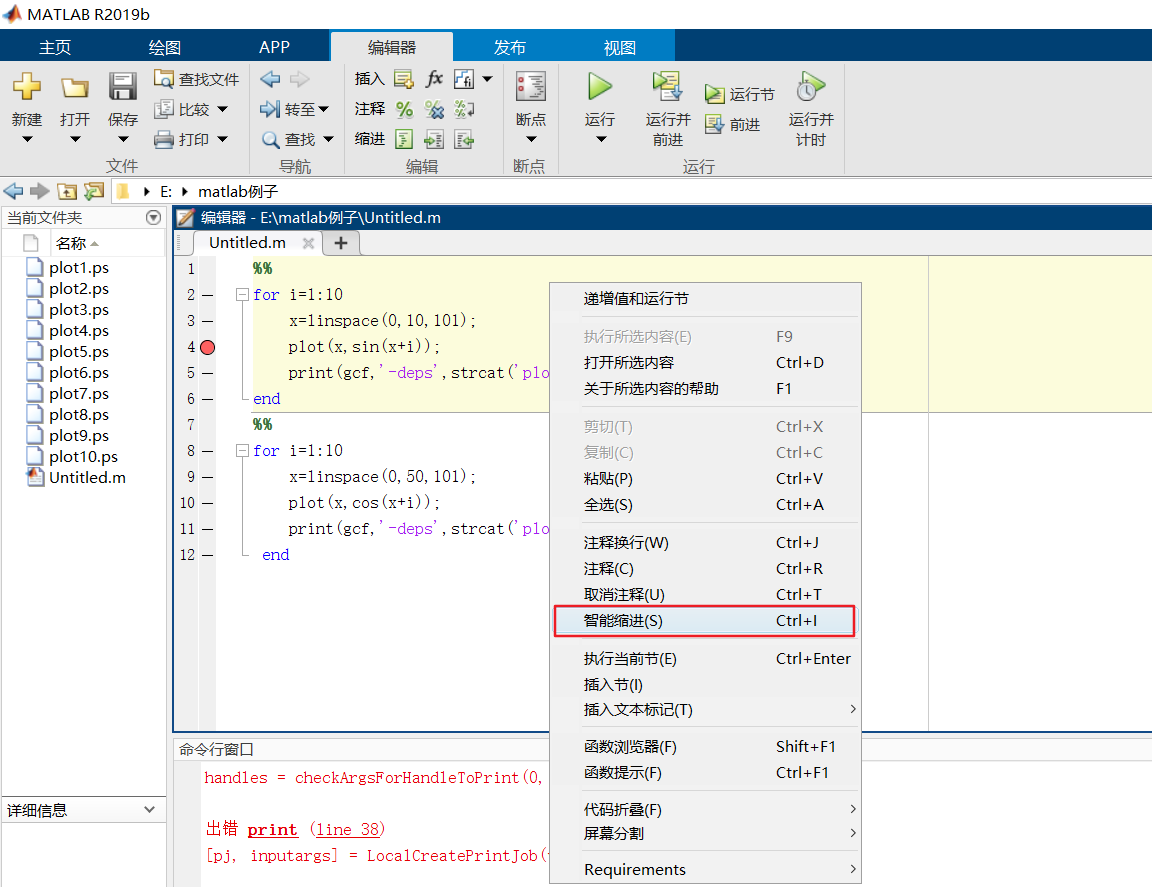This screenshot has width=1152, height=887.
Task: Switch to the 主页 ribbon tab
Action: (55, 47)
